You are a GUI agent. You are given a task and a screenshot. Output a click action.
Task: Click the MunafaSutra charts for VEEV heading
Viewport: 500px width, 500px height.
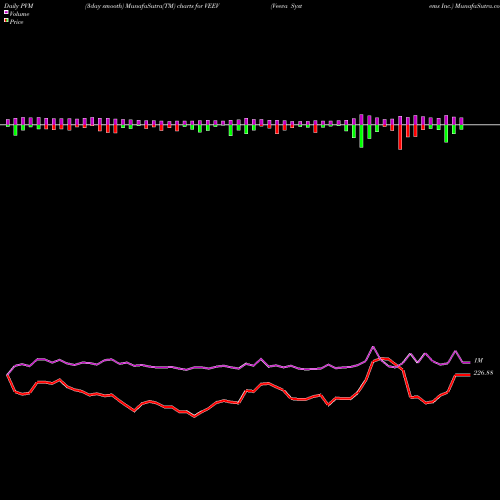coord(152,6)
